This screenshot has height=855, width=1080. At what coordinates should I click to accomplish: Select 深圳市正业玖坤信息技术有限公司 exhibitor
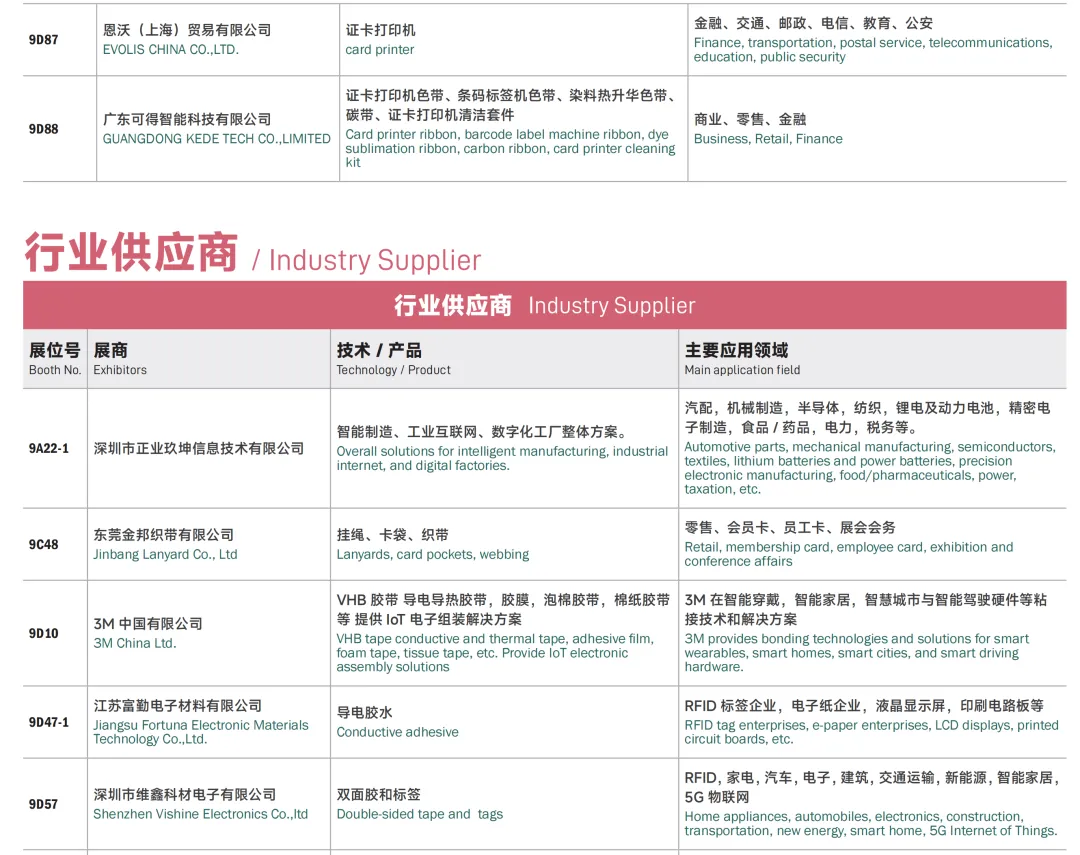click(198, 449)
